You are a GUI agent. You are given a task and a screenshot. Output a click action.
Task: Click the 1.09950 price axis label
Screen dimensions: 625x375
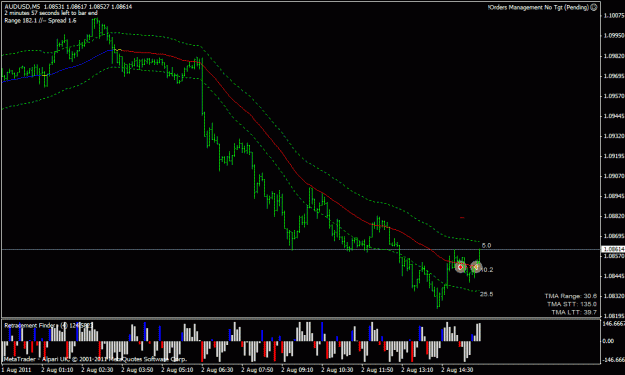click(614, 35)
